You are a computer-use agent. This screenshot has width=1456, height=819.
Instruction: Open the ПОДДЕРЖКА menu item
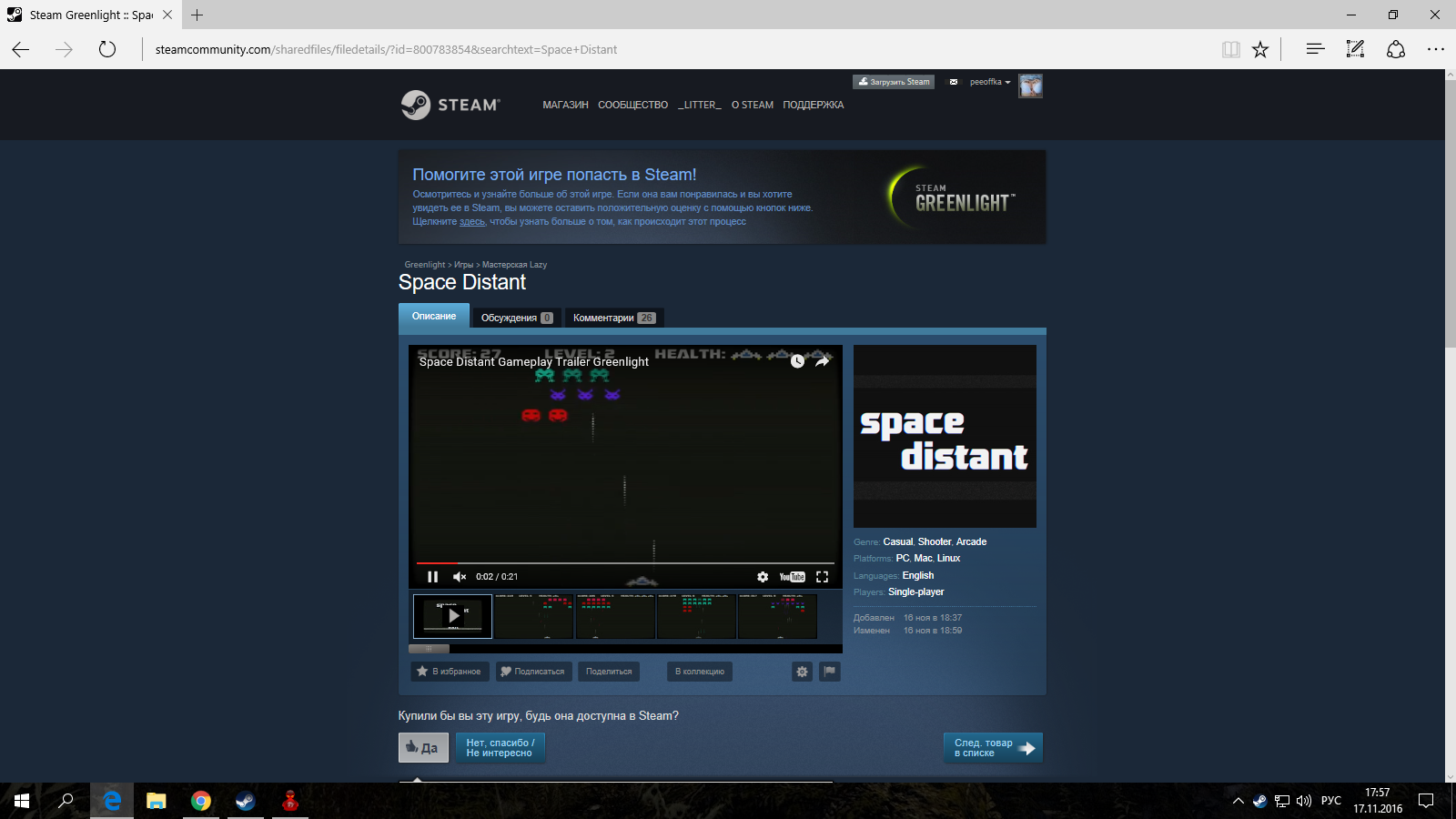814,106
